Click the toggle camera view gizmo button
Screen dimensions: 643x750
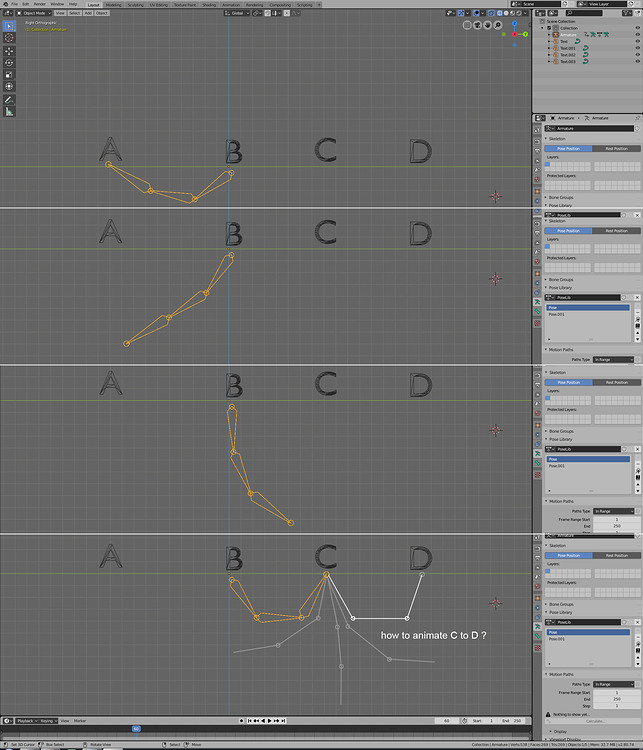477,25
